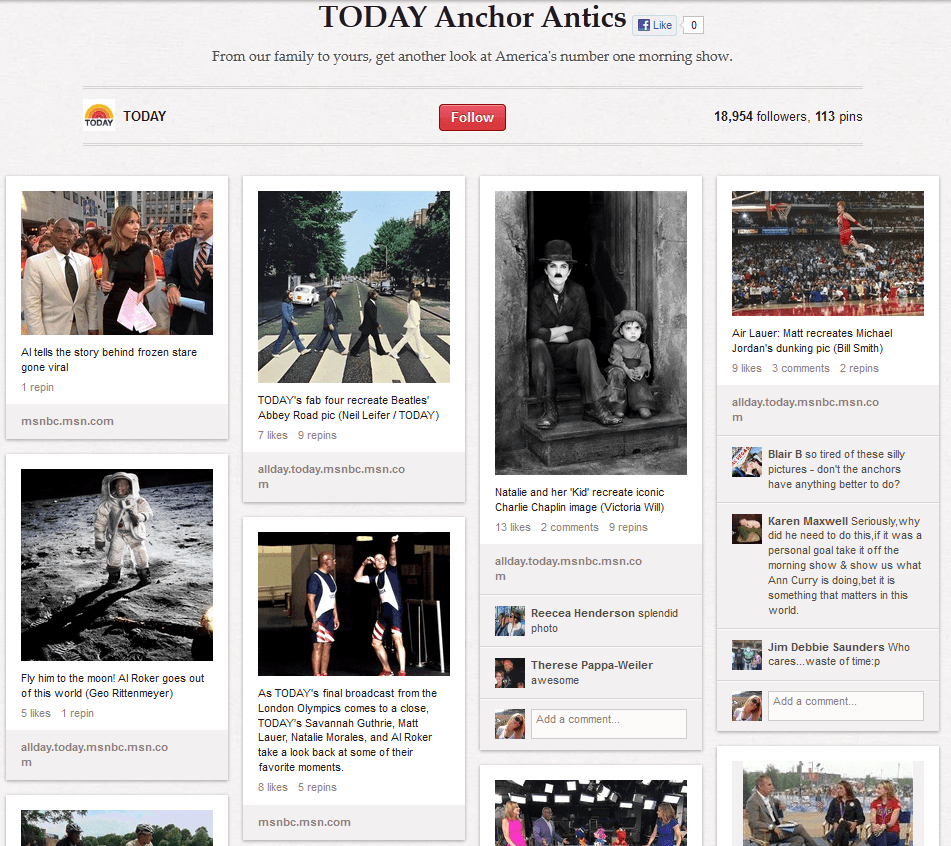Open the TODAY profile name link
This screenshot has height=846, width=951.
[145, 116]
